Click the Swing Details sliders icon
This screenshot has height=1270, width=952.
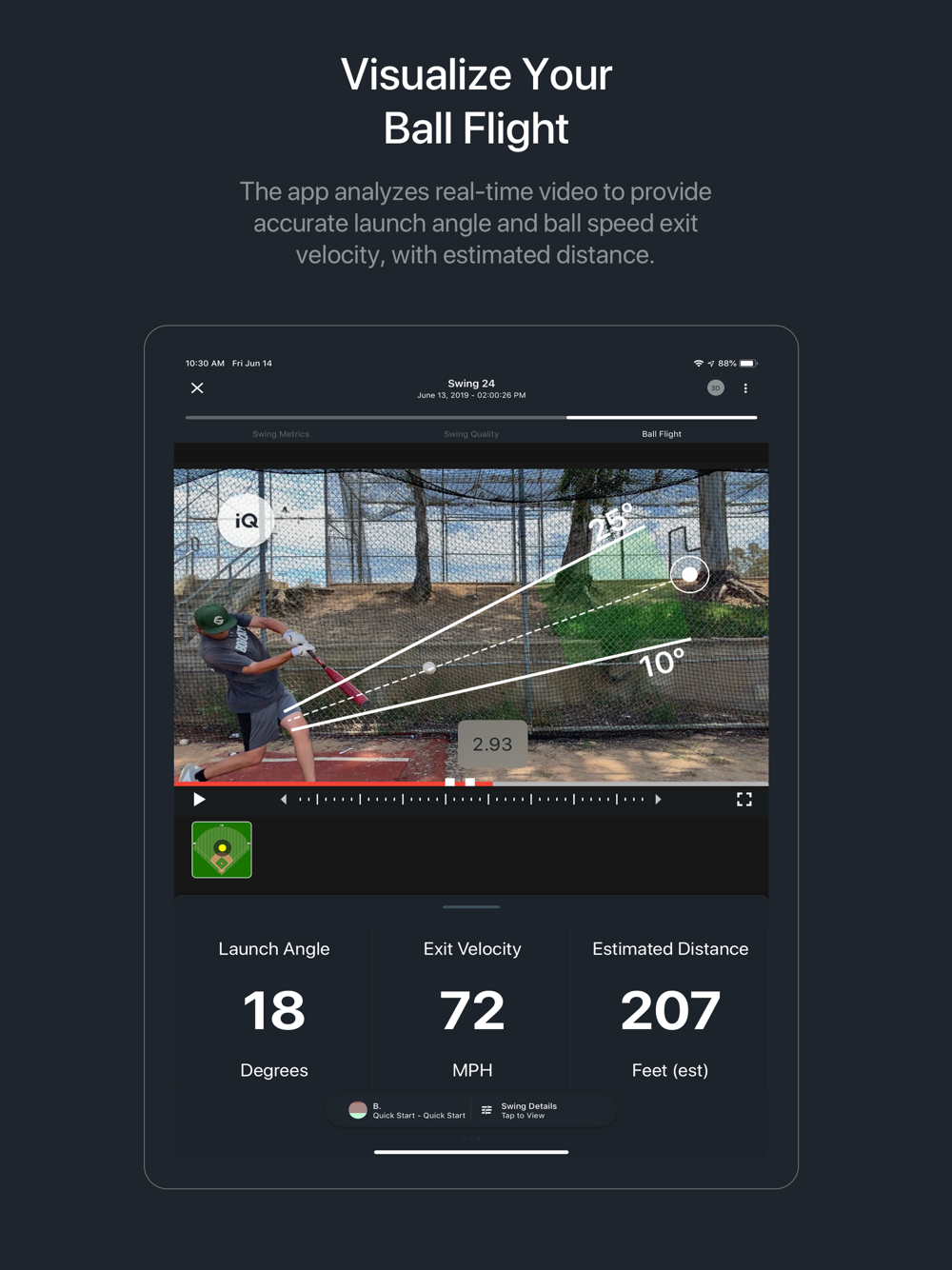(x=486, y=1110)
